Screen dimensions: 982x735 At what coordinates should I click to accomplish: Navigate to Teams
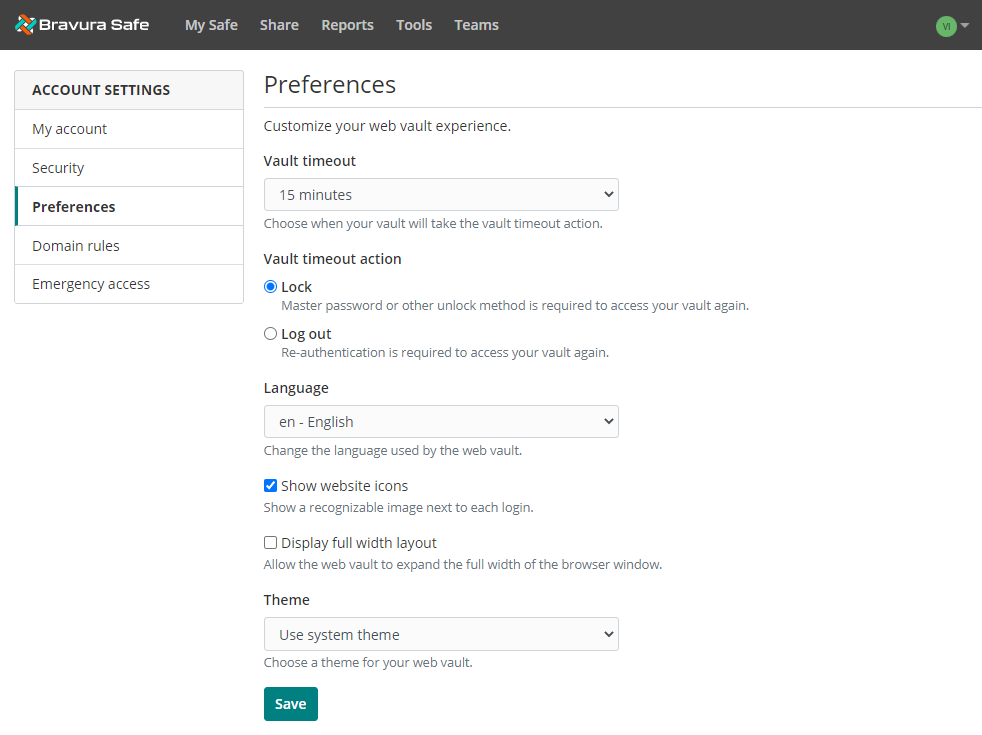tap(476, 25)
